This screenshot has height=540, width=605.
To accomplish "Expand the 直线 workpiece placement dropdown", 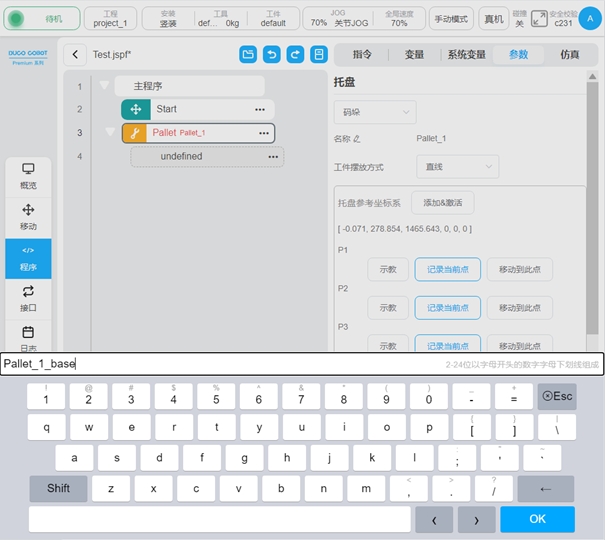I will (457, 167).
